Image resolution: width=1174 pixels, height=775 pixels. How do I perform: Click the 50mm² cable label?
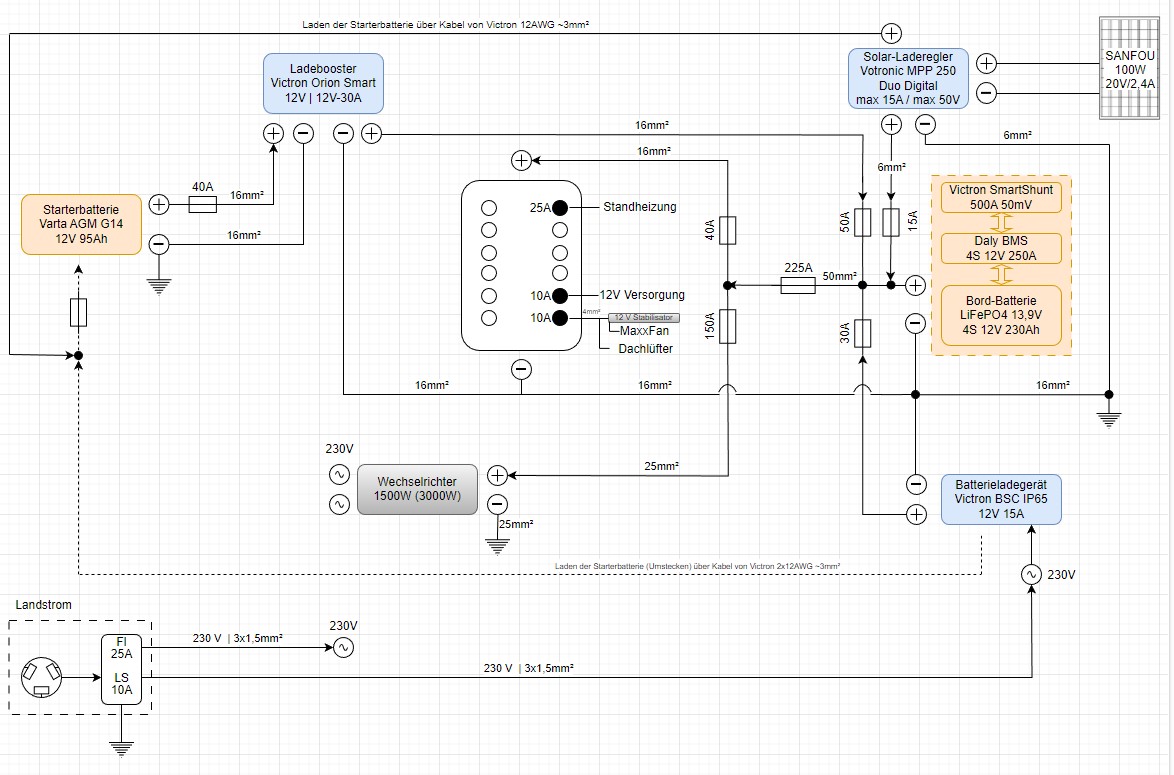point(839,276)
